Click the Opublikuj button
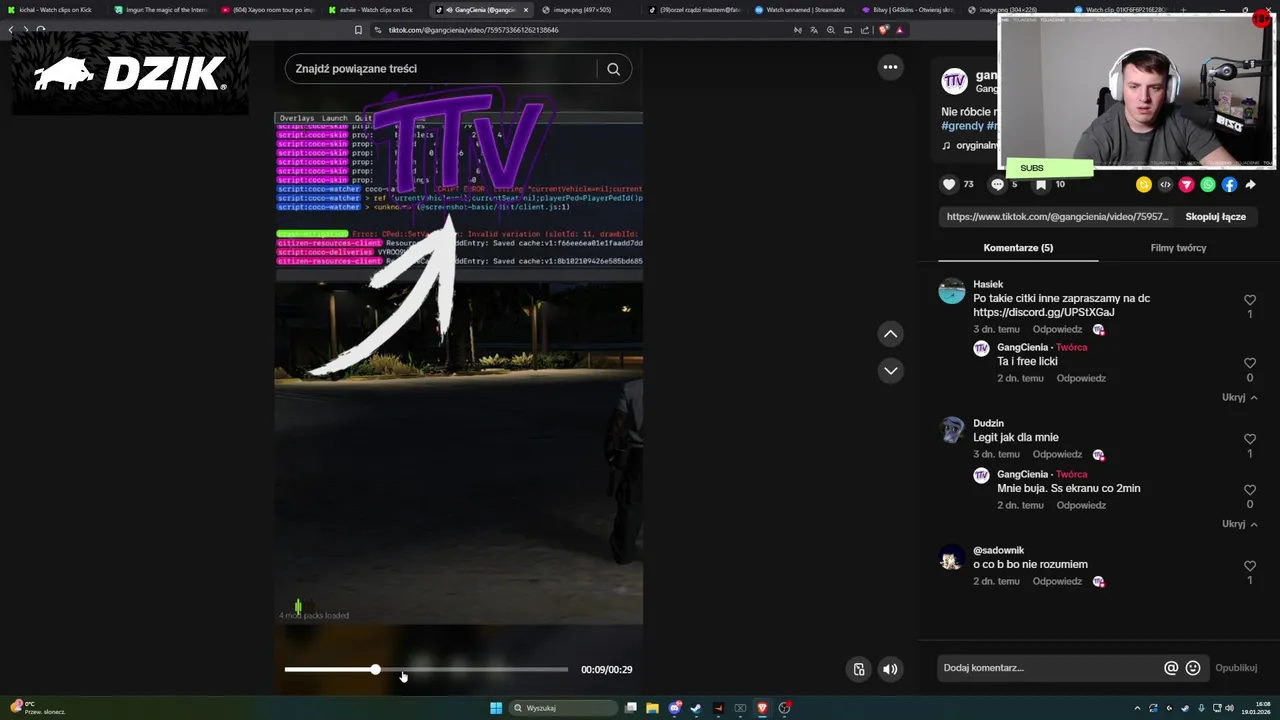Image resolution: width=1280 pixels, height=720 pixels. [x=1236, y=668]
